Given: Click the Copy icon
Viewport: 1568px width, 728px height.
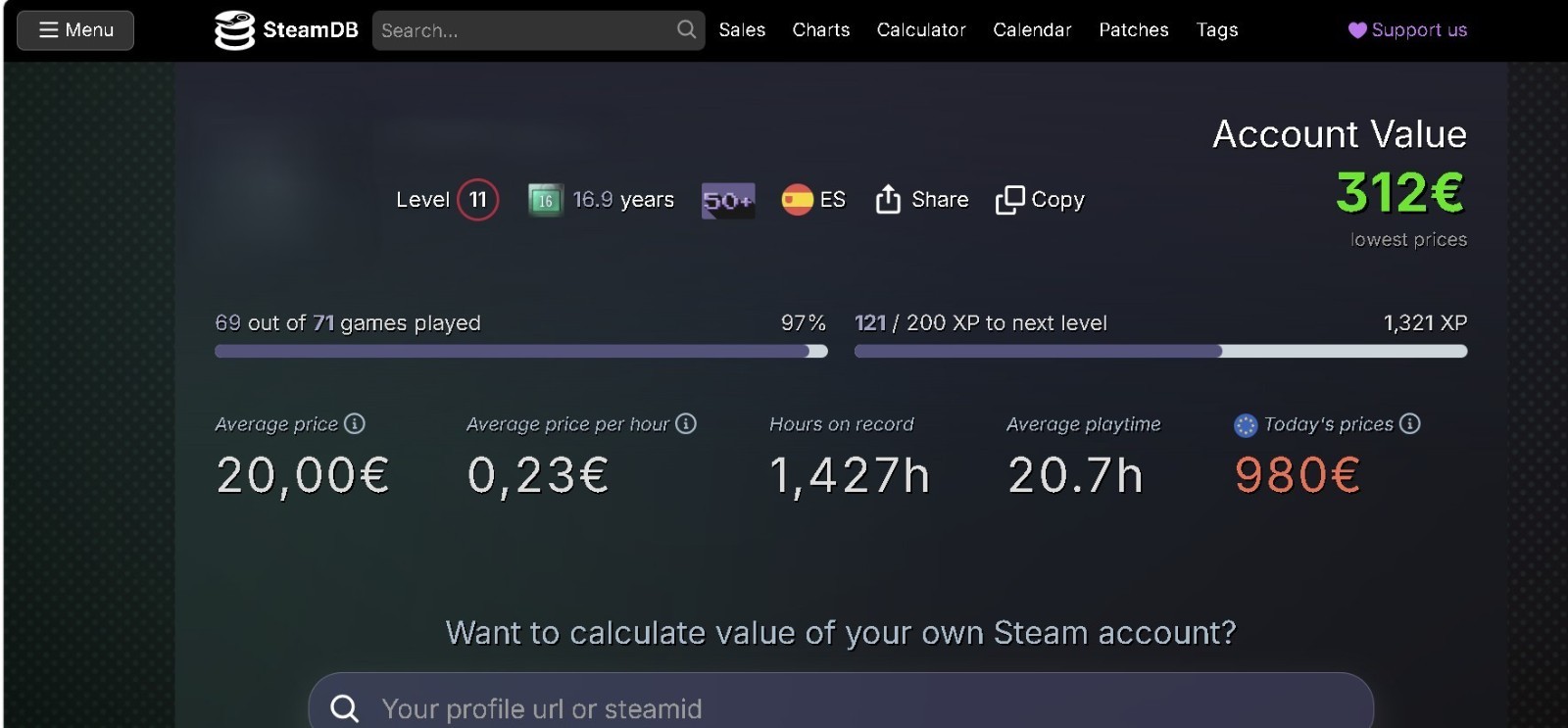Looking at the screenshot, I should pos(1009,200).
